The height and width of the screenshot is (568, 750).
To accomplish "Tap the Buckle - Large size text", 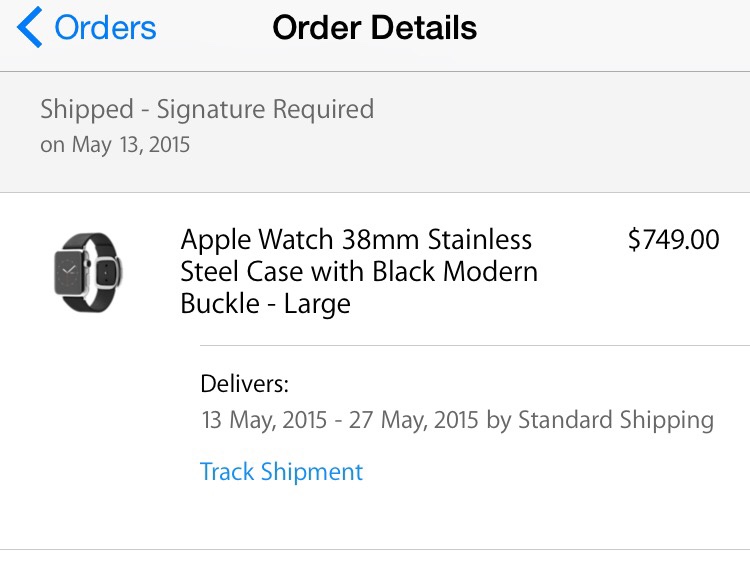I will 265,304.
